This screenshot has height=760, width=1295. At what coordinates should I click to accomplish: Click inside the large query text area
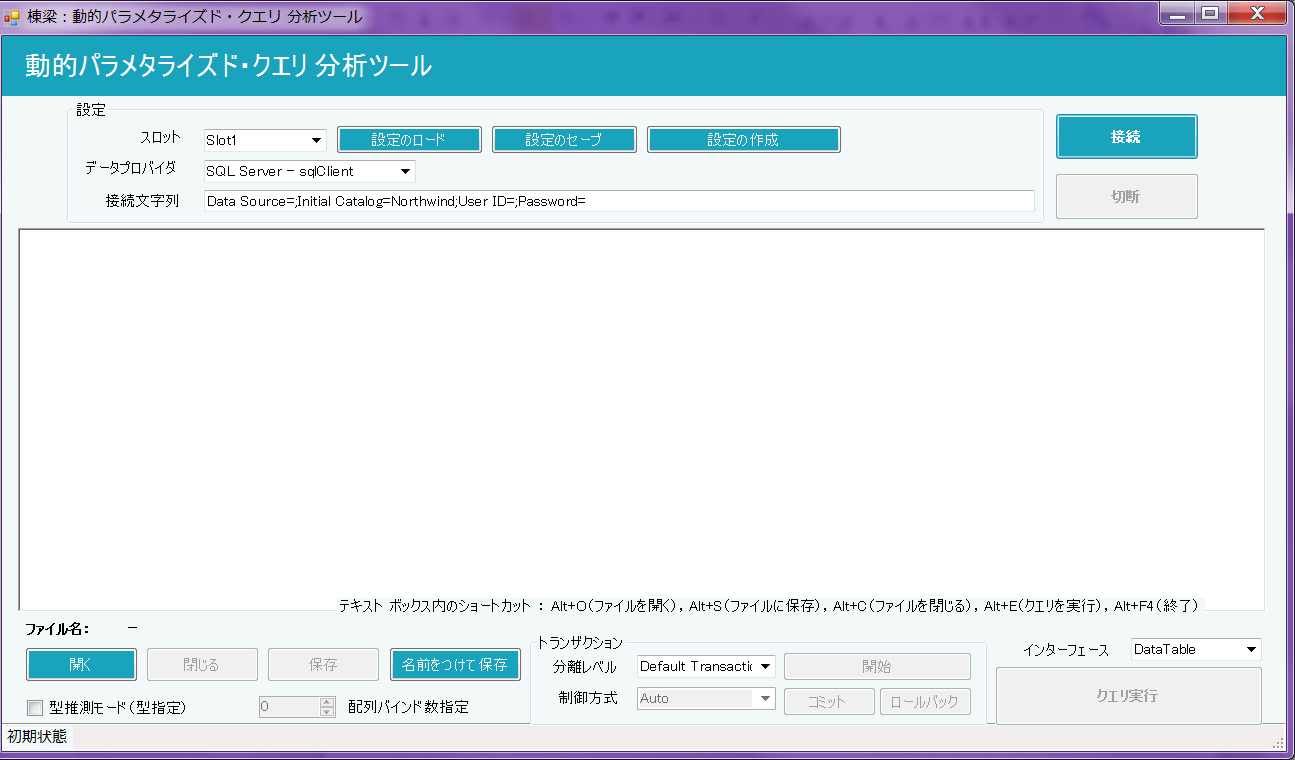click(640, 410)
